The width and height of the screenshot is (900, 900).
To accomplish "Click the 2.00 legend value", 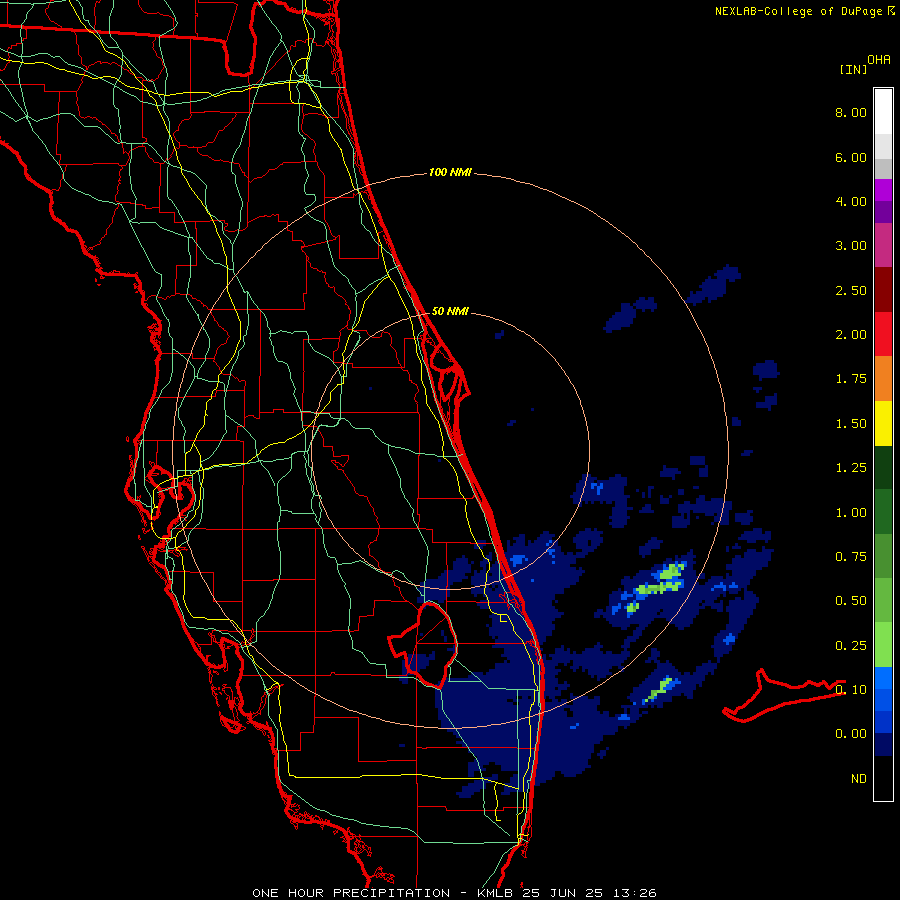I will [x=851, y=335].
